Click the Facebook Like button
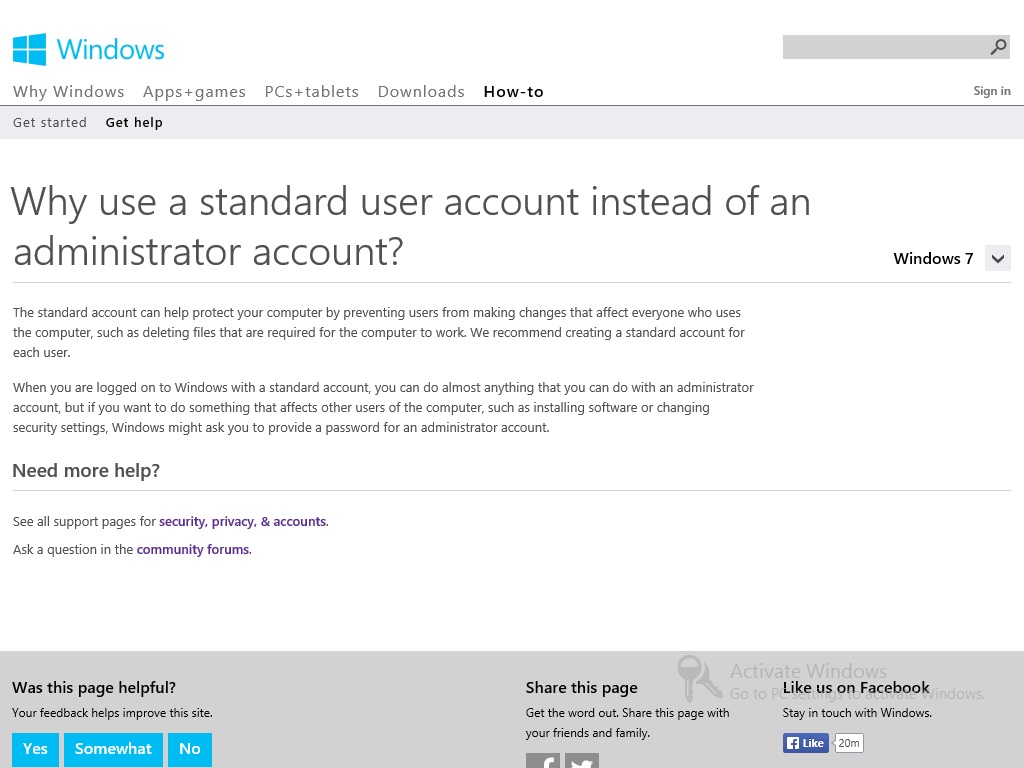This screenshot has width=1024, height=768. coord(806,743)
